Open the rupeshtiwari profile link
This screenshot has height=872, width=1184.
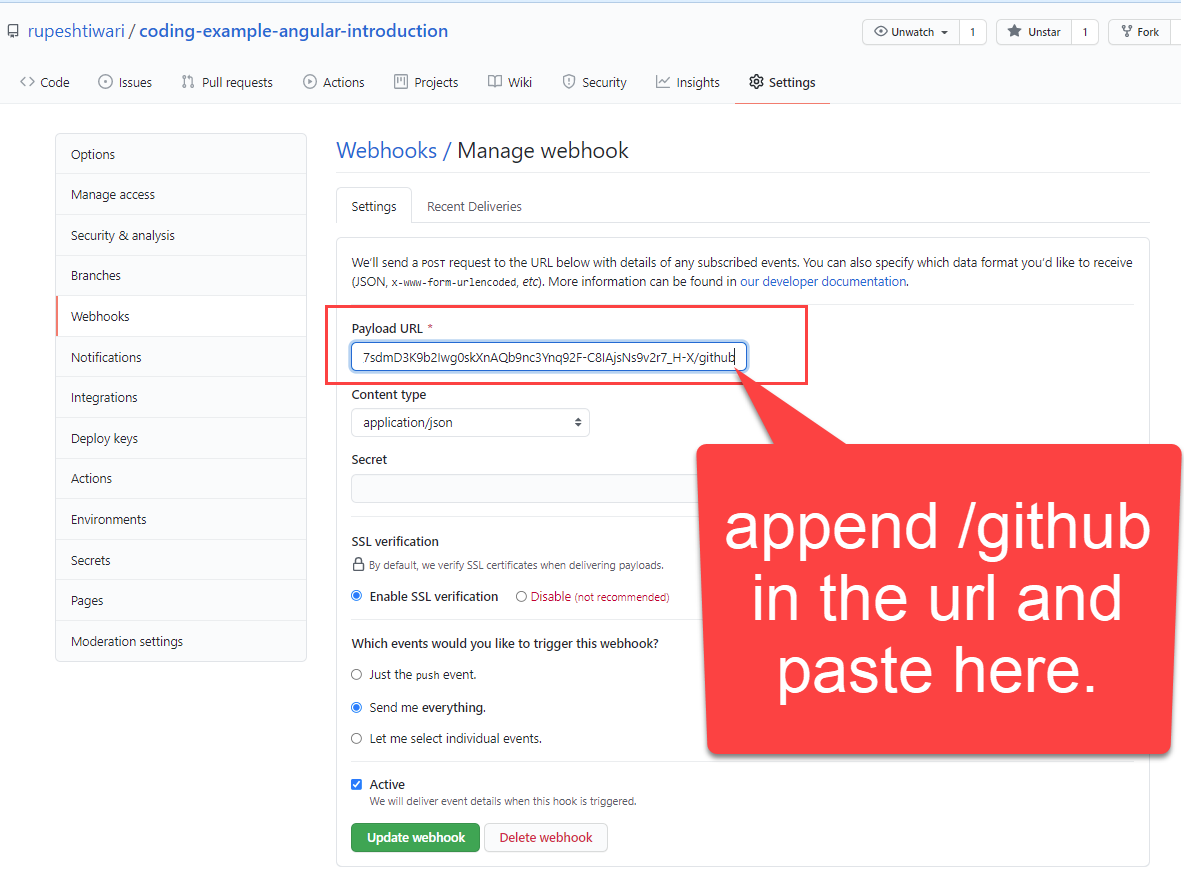point(76,31)
